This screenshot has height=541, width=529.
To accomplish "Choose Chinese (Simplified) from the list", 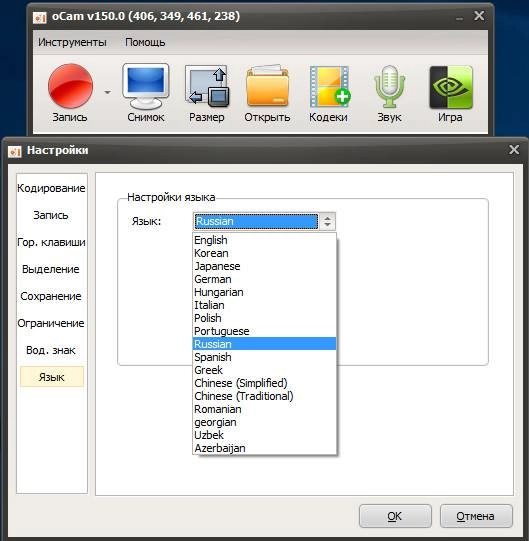I will pos(264,383).
